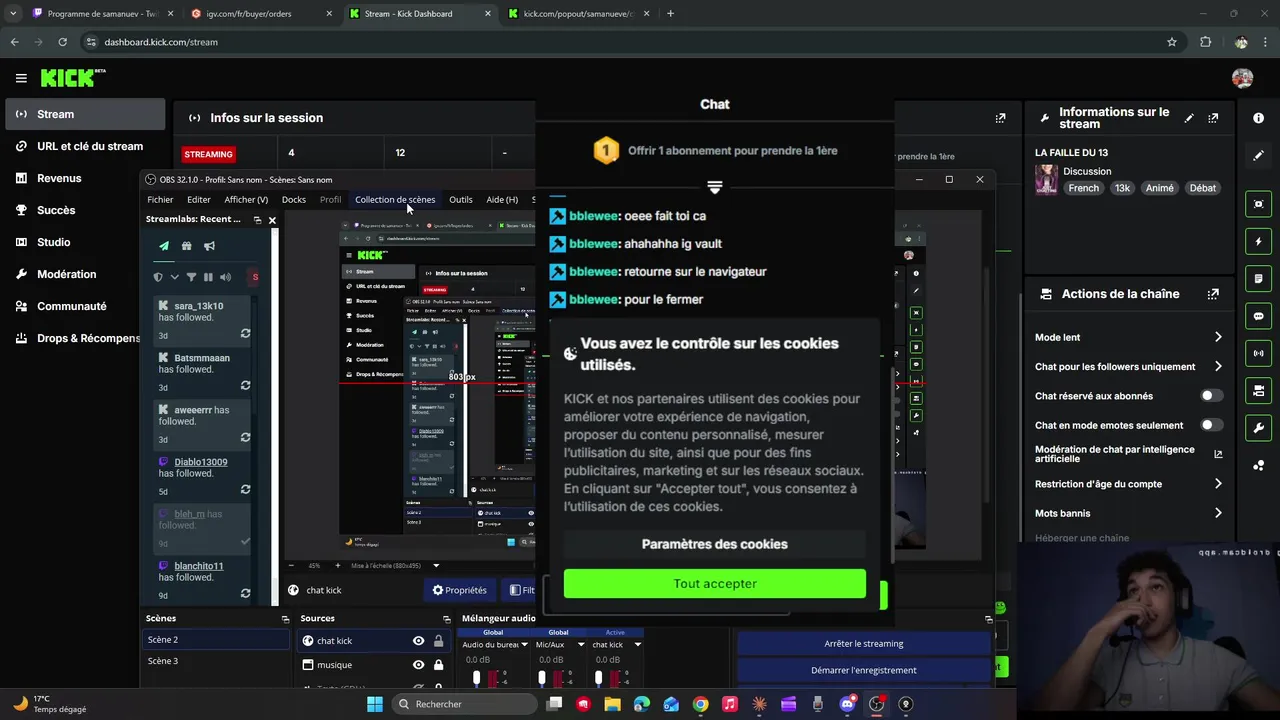Click the KICK logo
The width and height of the screenshot is (1280, 720).
(72, 78)
